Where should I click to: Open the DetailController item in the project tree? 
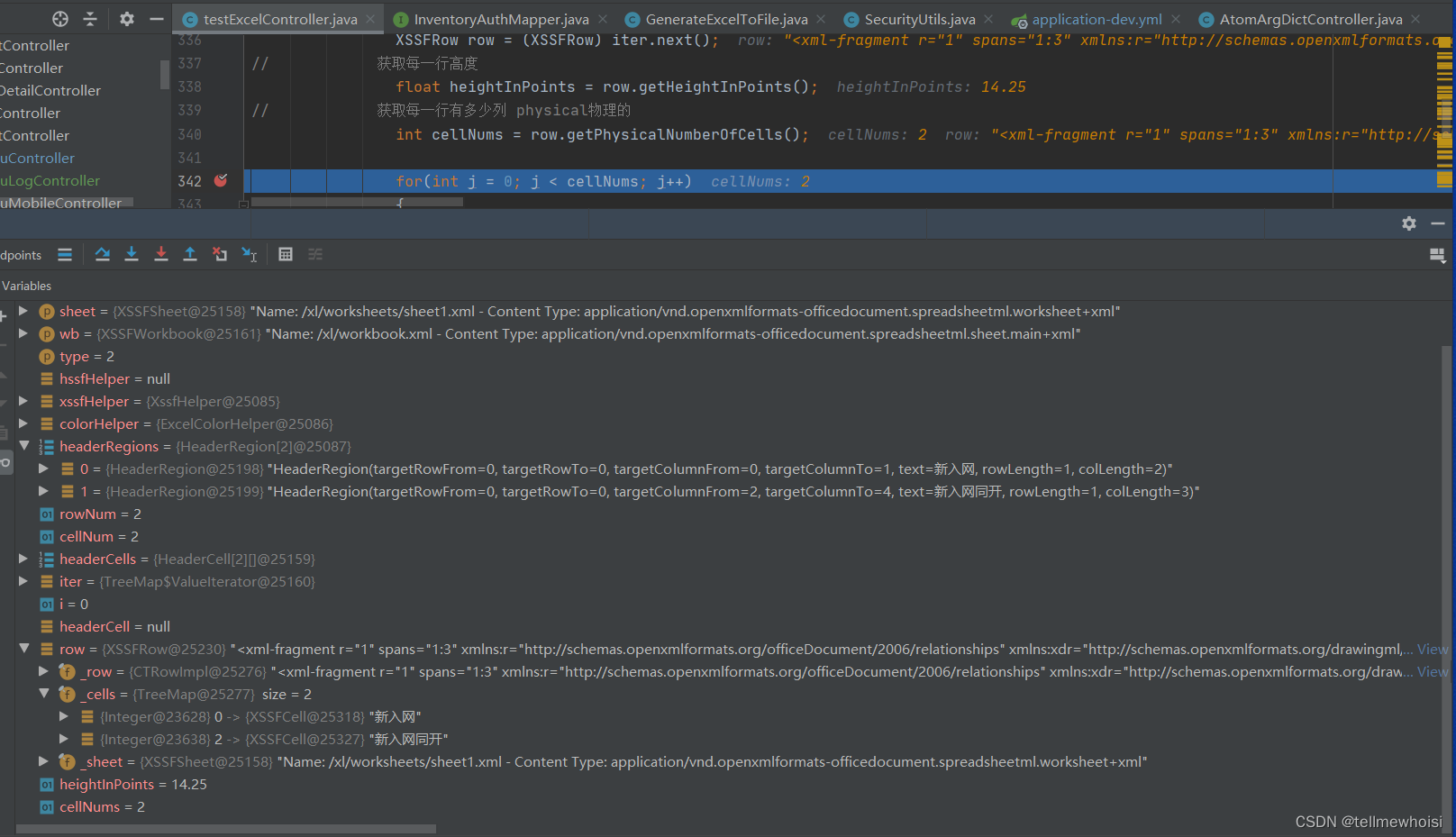coord(50,90)
